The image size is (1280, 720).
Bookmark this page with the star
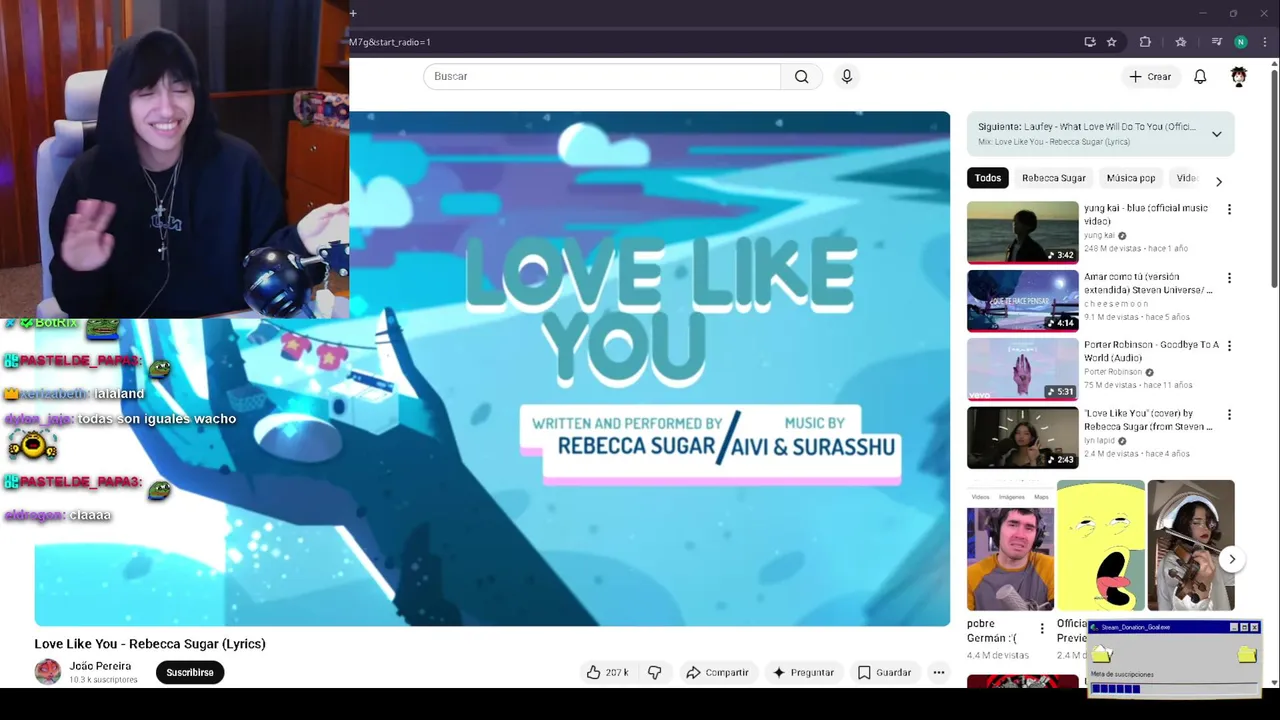click(x=1112, y=42)
